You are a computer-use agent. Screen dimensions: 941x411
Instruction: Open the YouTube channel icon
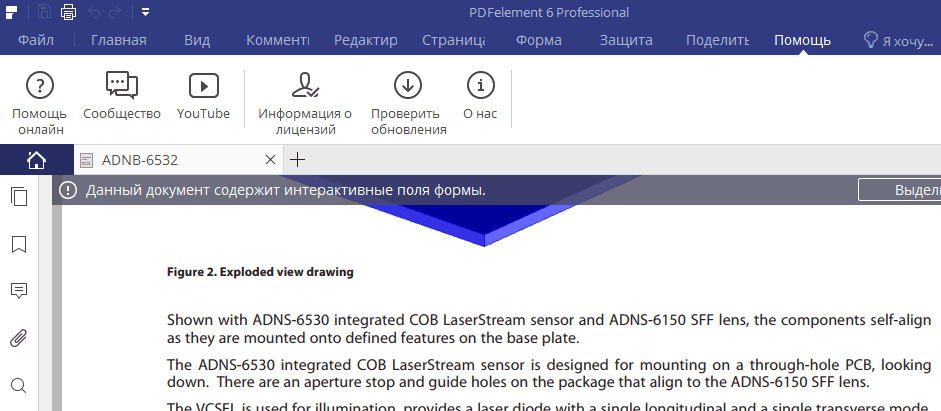[203, 87]
